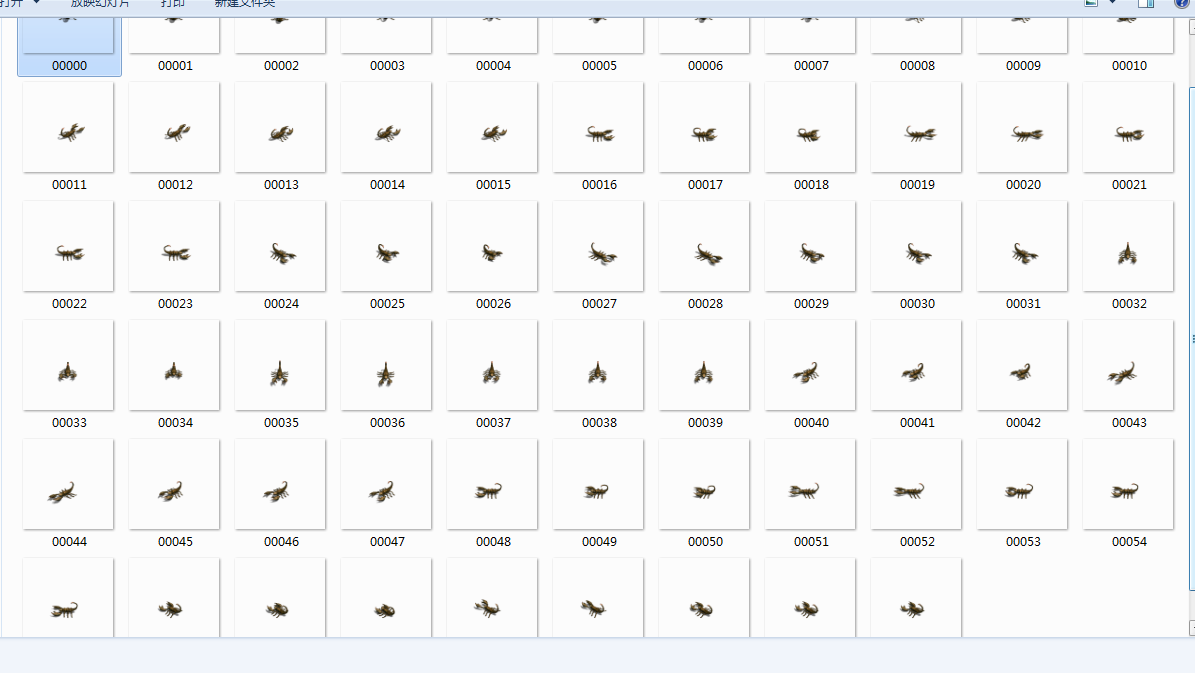
Task: Select the scorpion thumbnail for file 00040
Action: pyautogui.click(x=810, y=365)
